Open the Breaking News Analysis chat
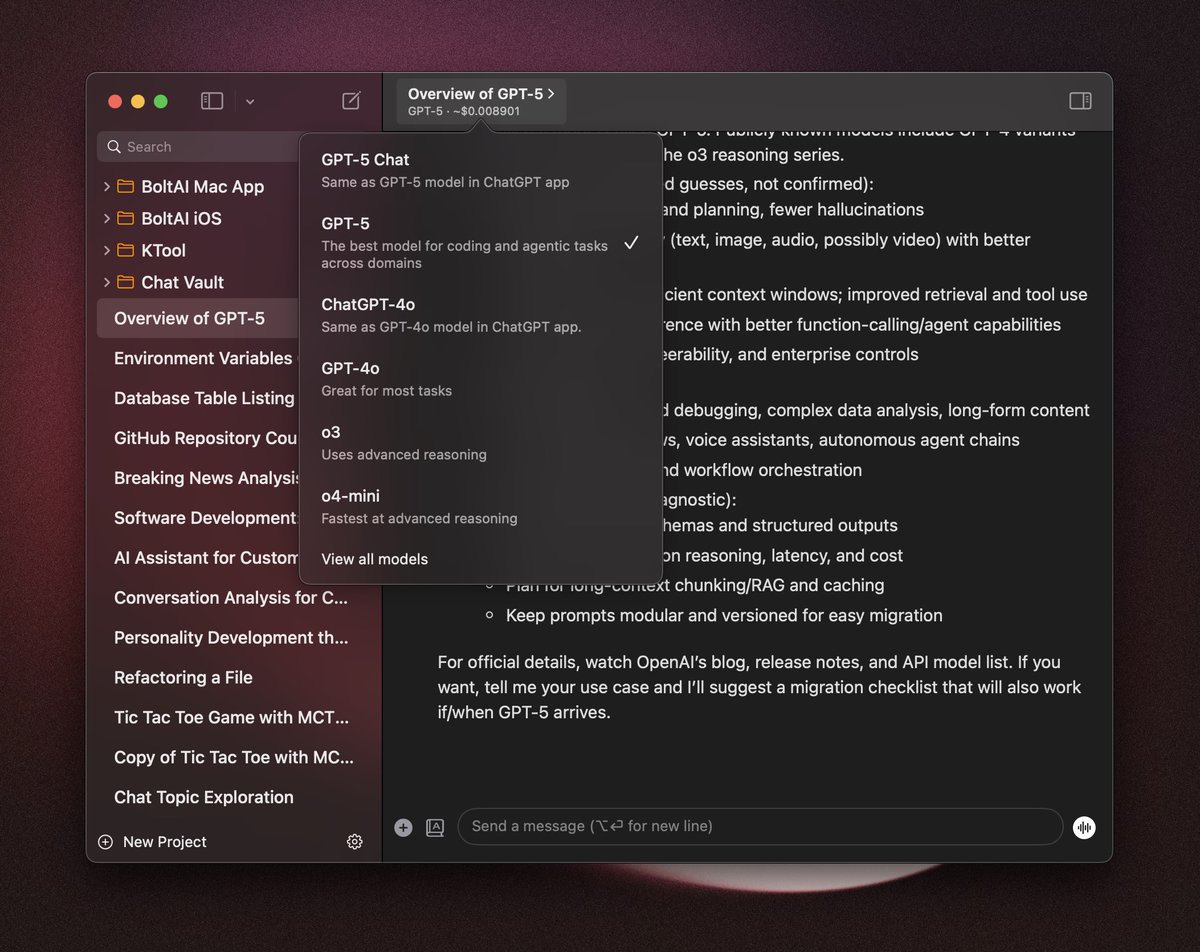 point(207,478)
